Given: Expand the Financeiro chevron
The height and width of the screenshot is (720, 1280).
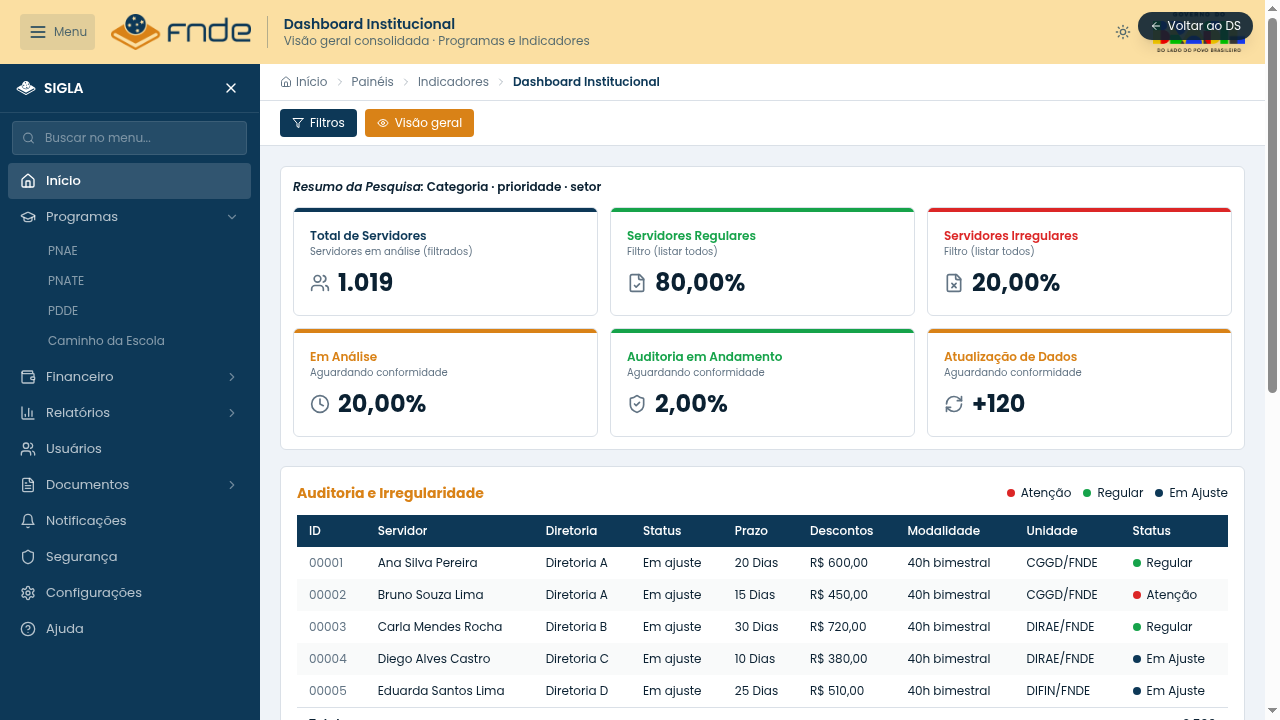Looking at the screenshot, I should pos(232,377).
